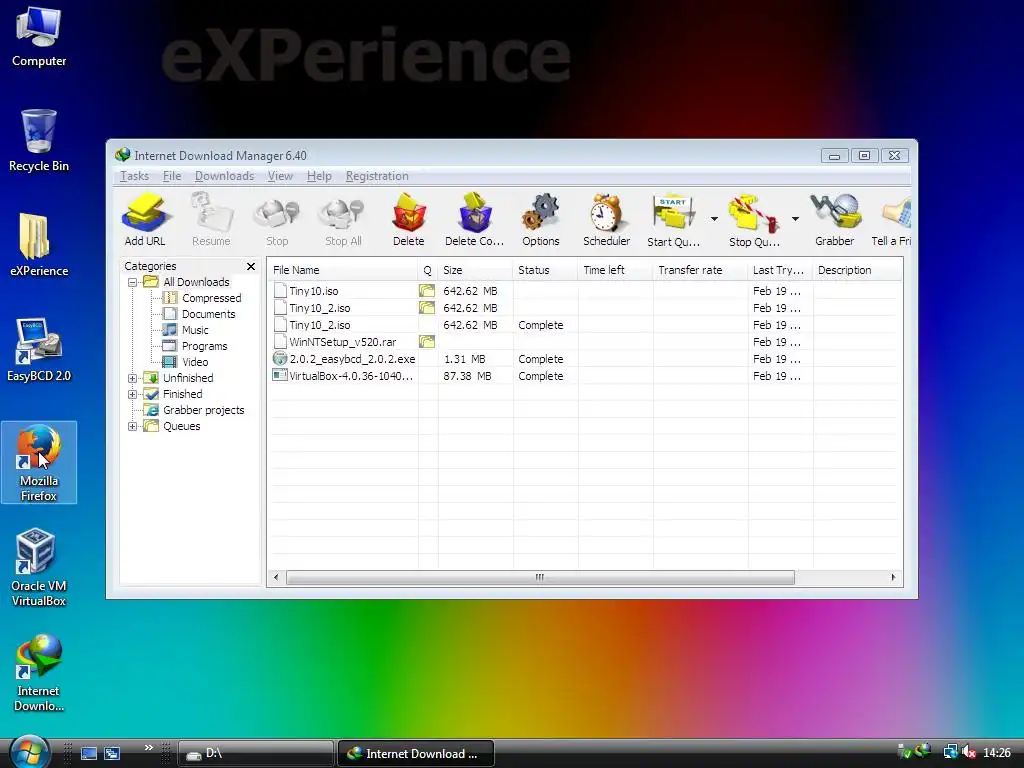Viewport: 1024px width, 768px height.
Task: Expand the Finished category node
Action: 133,394
